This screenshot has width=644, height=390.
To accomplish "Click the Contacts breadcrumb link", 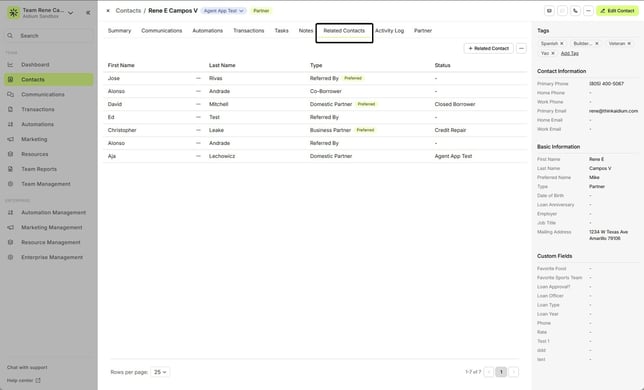I will pos(128,11).
